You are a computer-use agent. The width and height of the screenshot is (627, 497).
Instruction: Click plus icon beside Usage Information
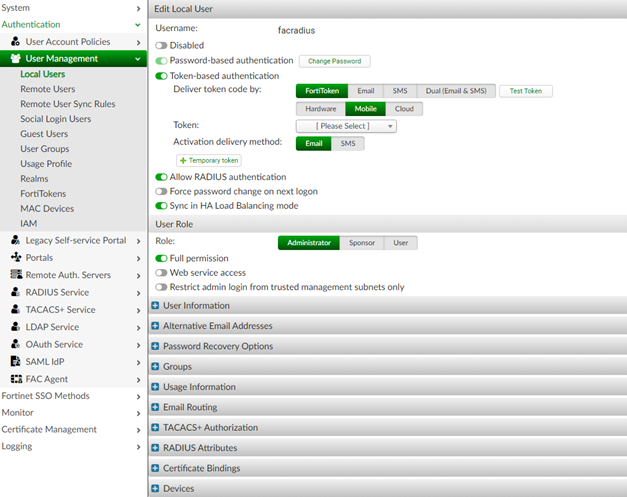tap(155, 387)
